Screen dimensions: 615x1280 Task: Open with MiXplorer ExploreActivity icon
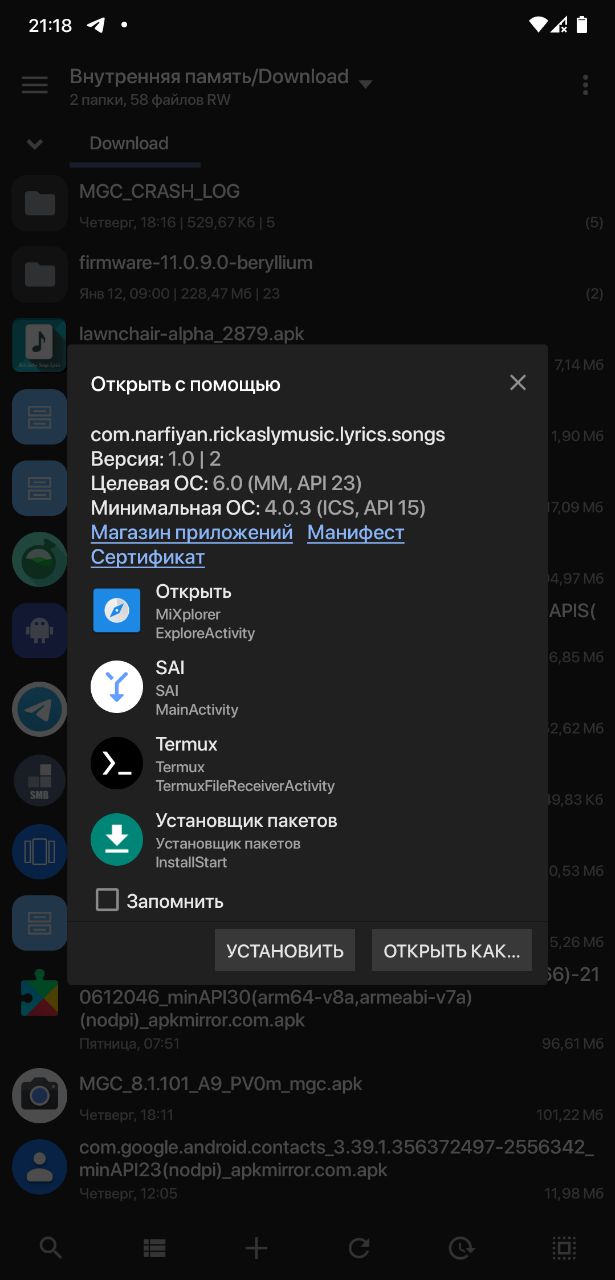tap(117, 610)
